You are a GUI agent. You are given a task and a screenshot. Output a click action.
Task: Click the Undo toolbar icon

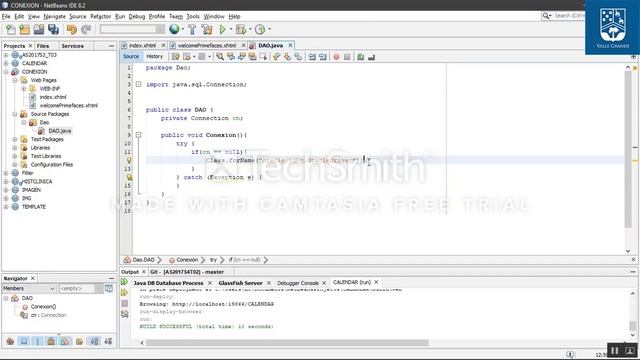coord(72,29)
